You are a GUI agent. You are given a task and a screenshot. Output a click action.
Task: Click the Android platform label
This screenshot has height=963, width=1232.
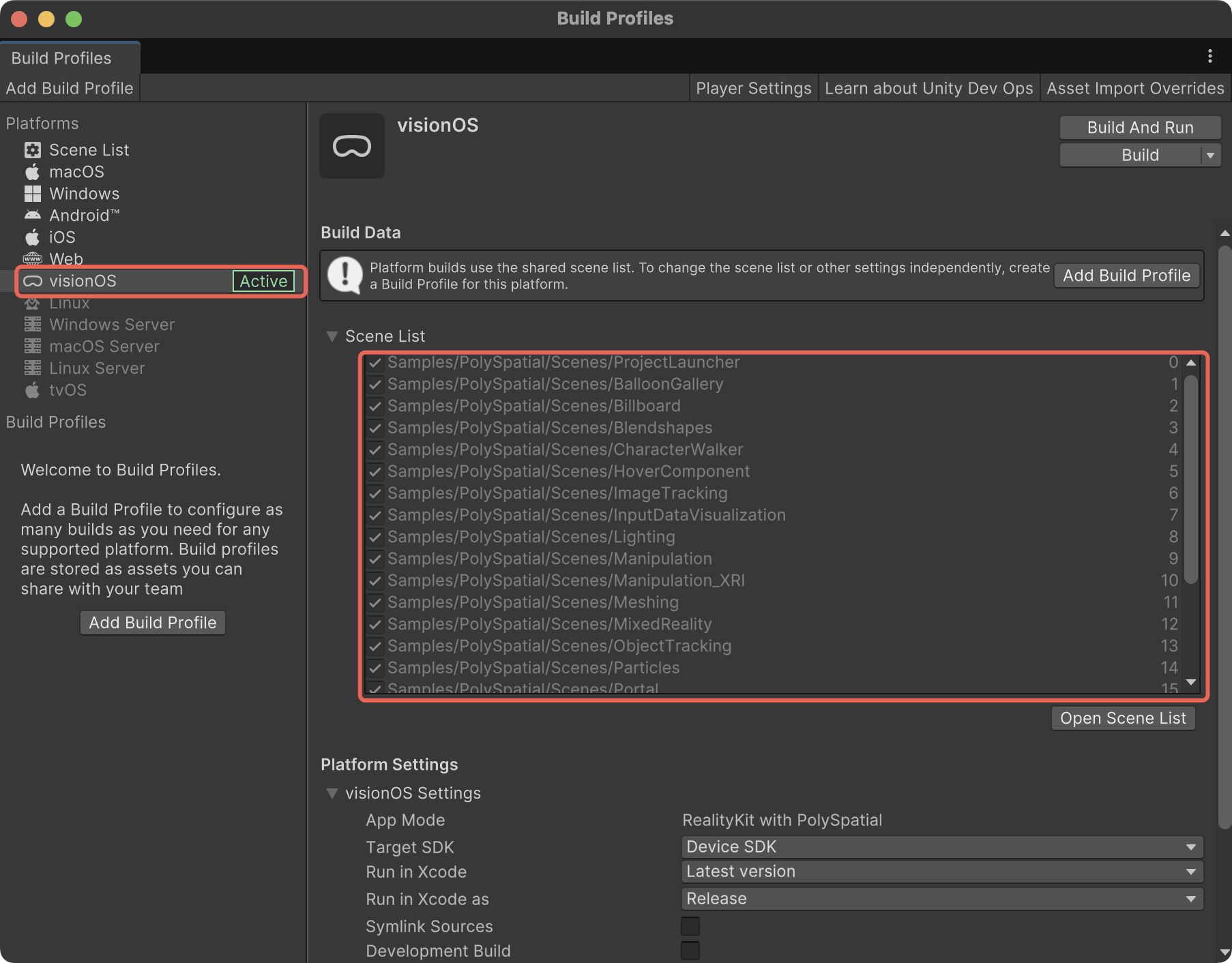pyautogui.click(x=84, y=216)
